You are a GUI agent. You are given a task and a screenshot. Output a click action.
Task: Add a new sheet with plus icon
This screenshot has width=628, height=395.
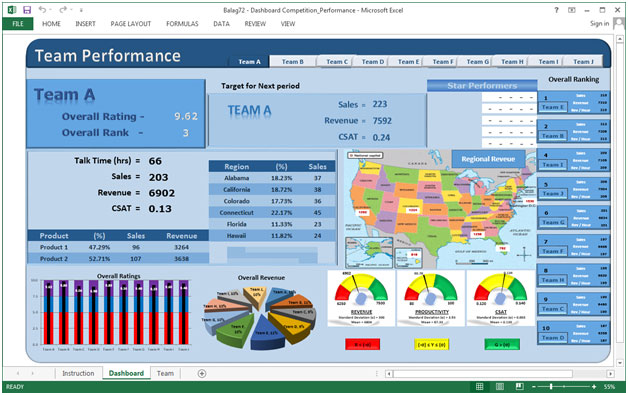(x=202, y=373)
